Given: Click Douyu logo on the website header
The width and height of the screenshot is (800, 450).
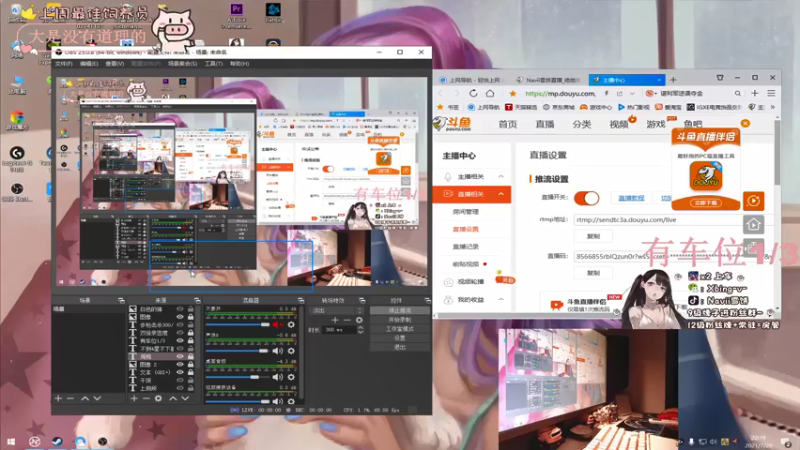Looking at the screenshot, I should (x=453, y=124).
